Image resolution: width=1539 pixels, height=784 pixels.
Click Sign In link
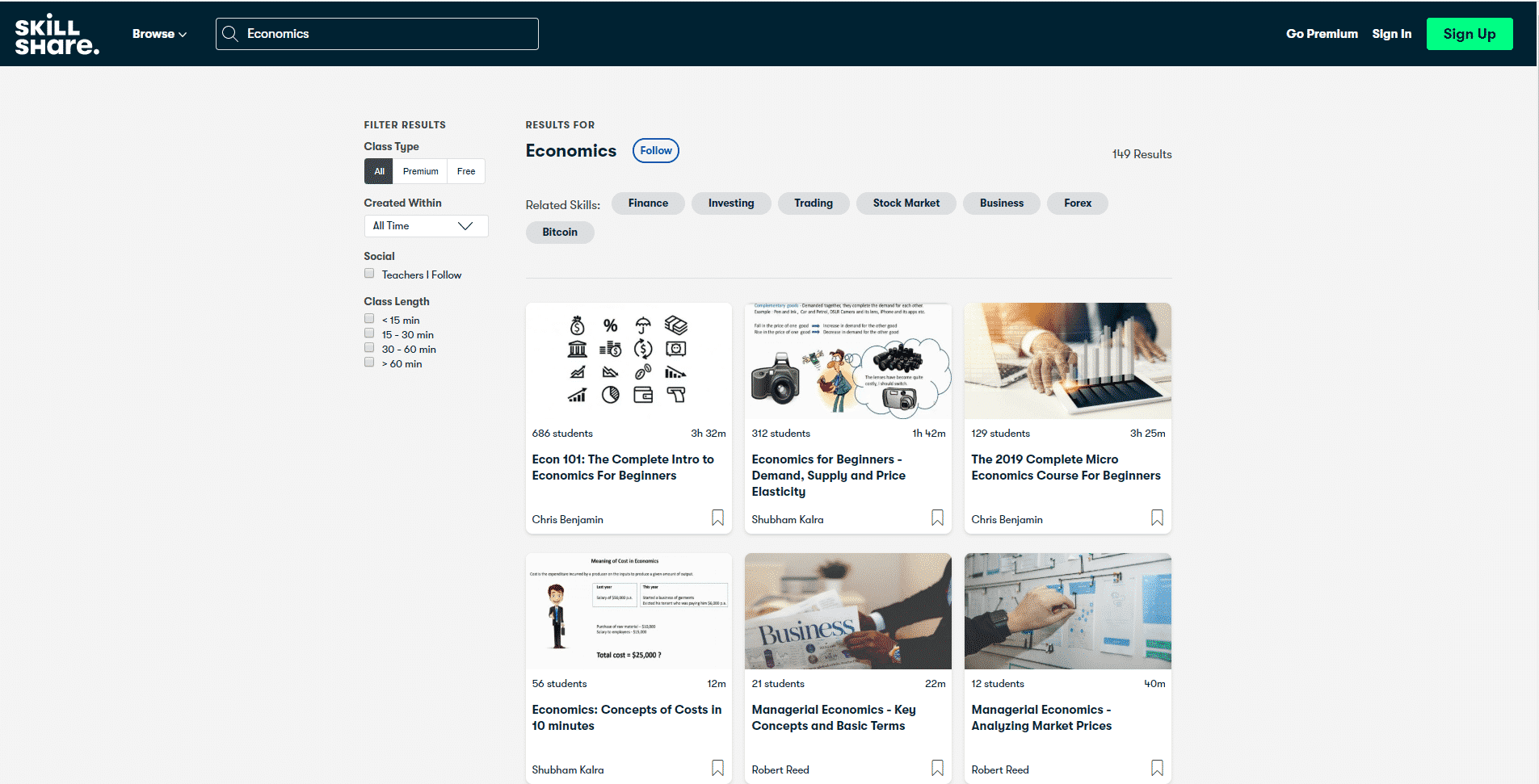(1391, 34)
